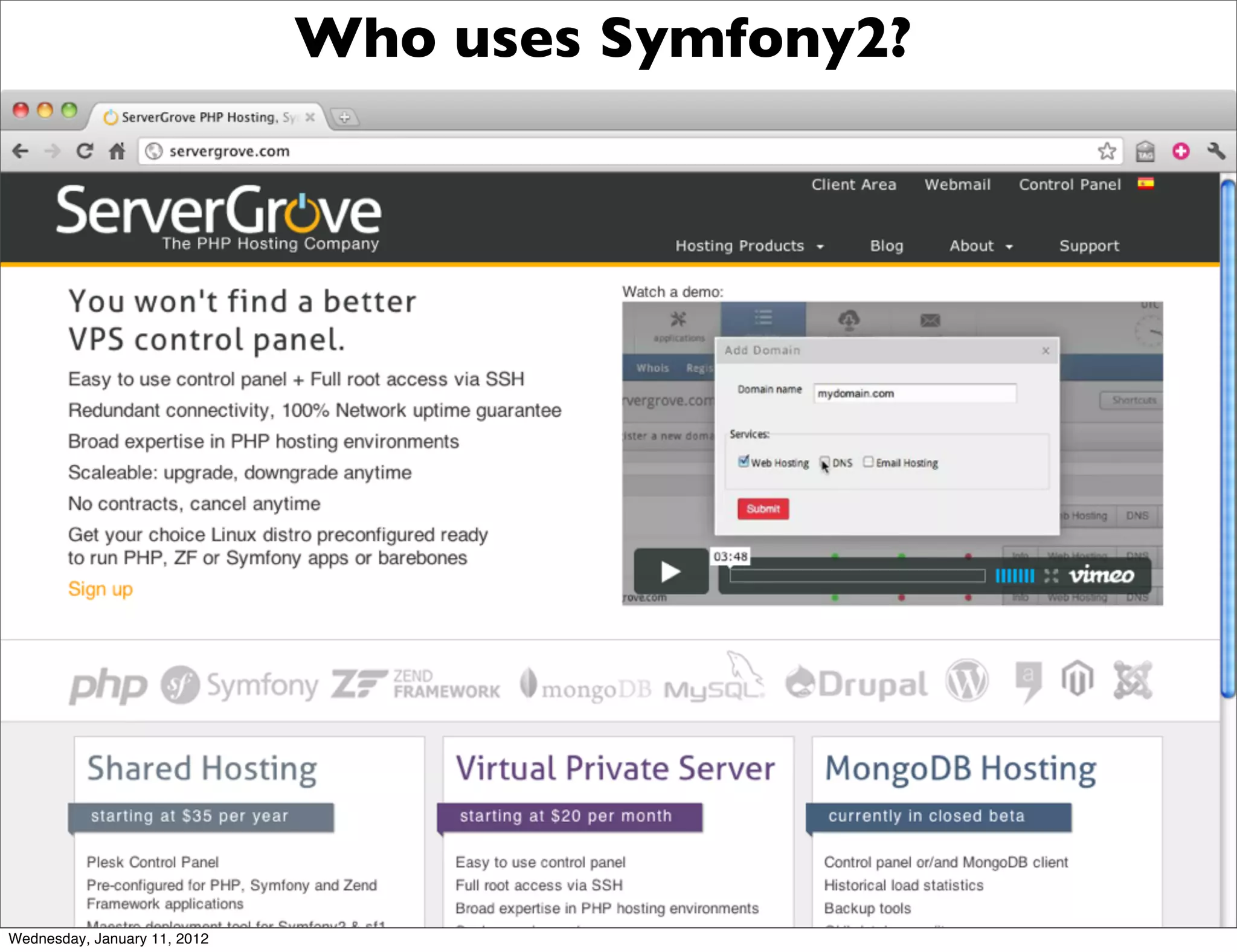Open the browser home icon
1237x952 pixels.
pos(117,151)
